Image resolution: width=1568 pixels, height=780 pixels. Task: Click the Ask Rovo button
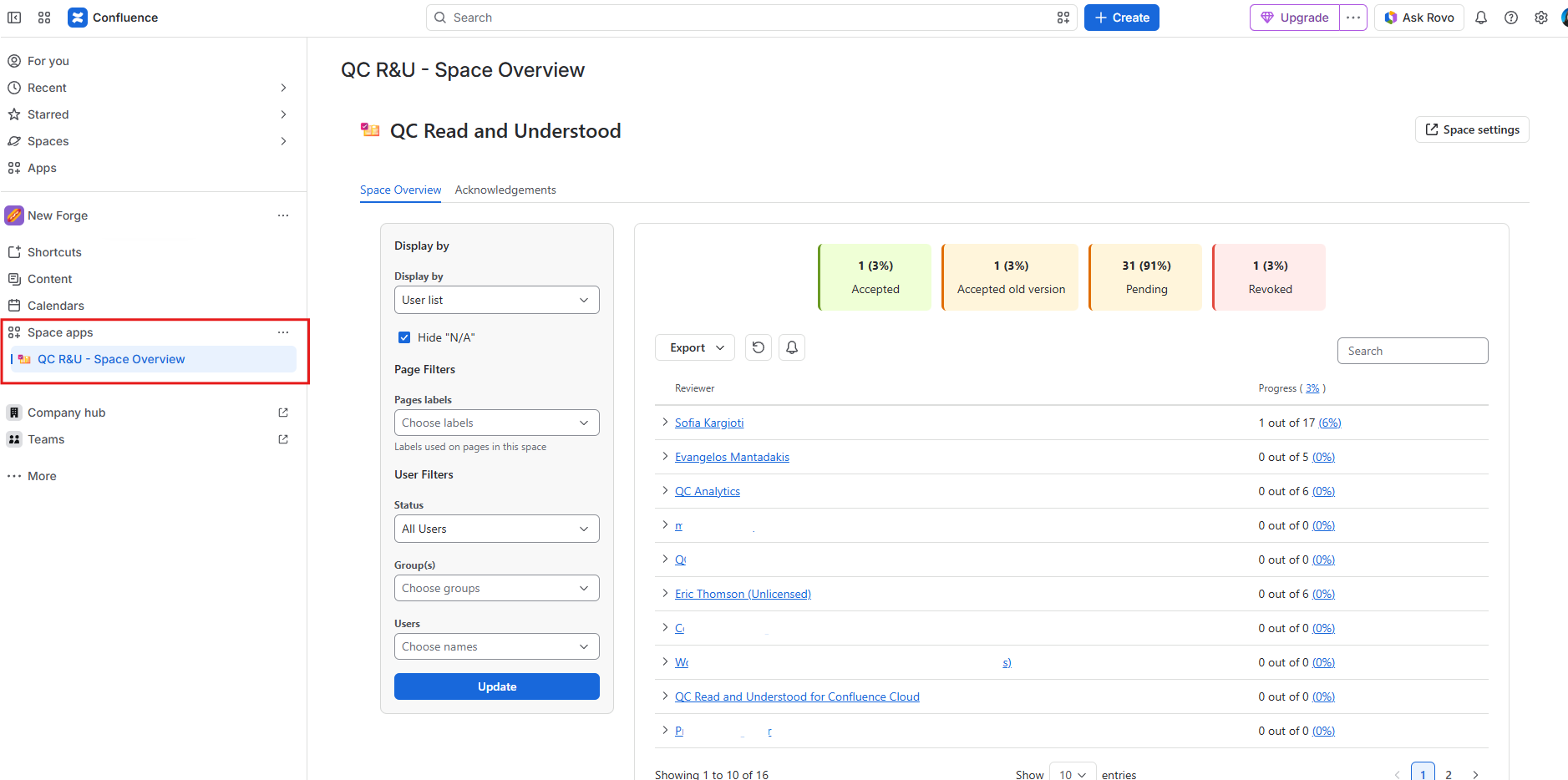pyautogui.click(x=1419, y=18)
